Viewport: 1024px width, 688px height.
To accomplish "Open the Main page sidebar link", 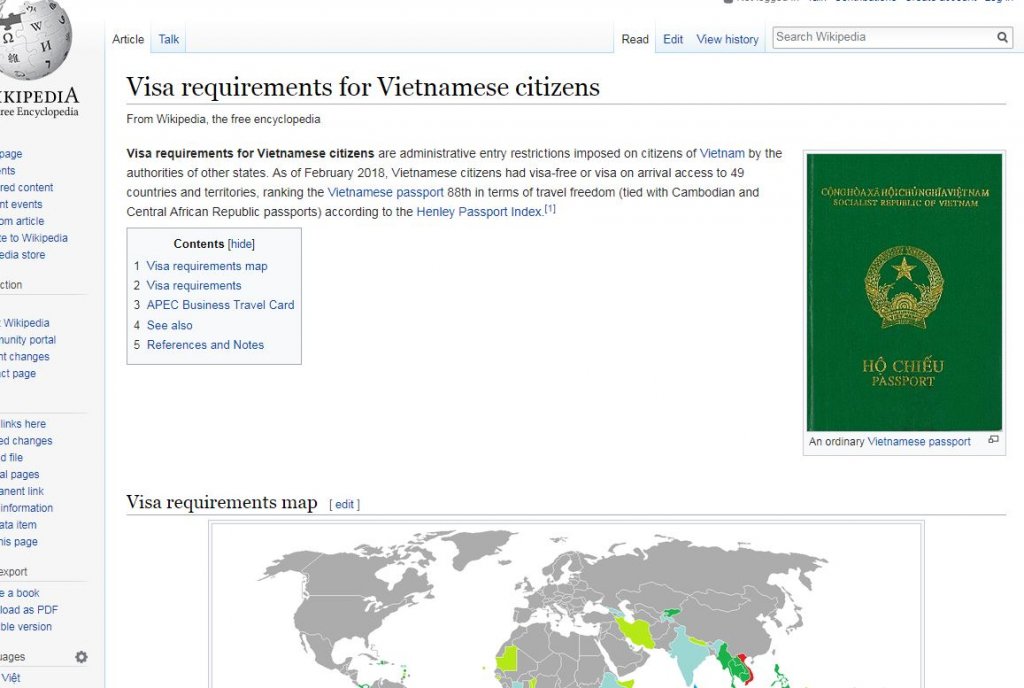I will (11, 154).
